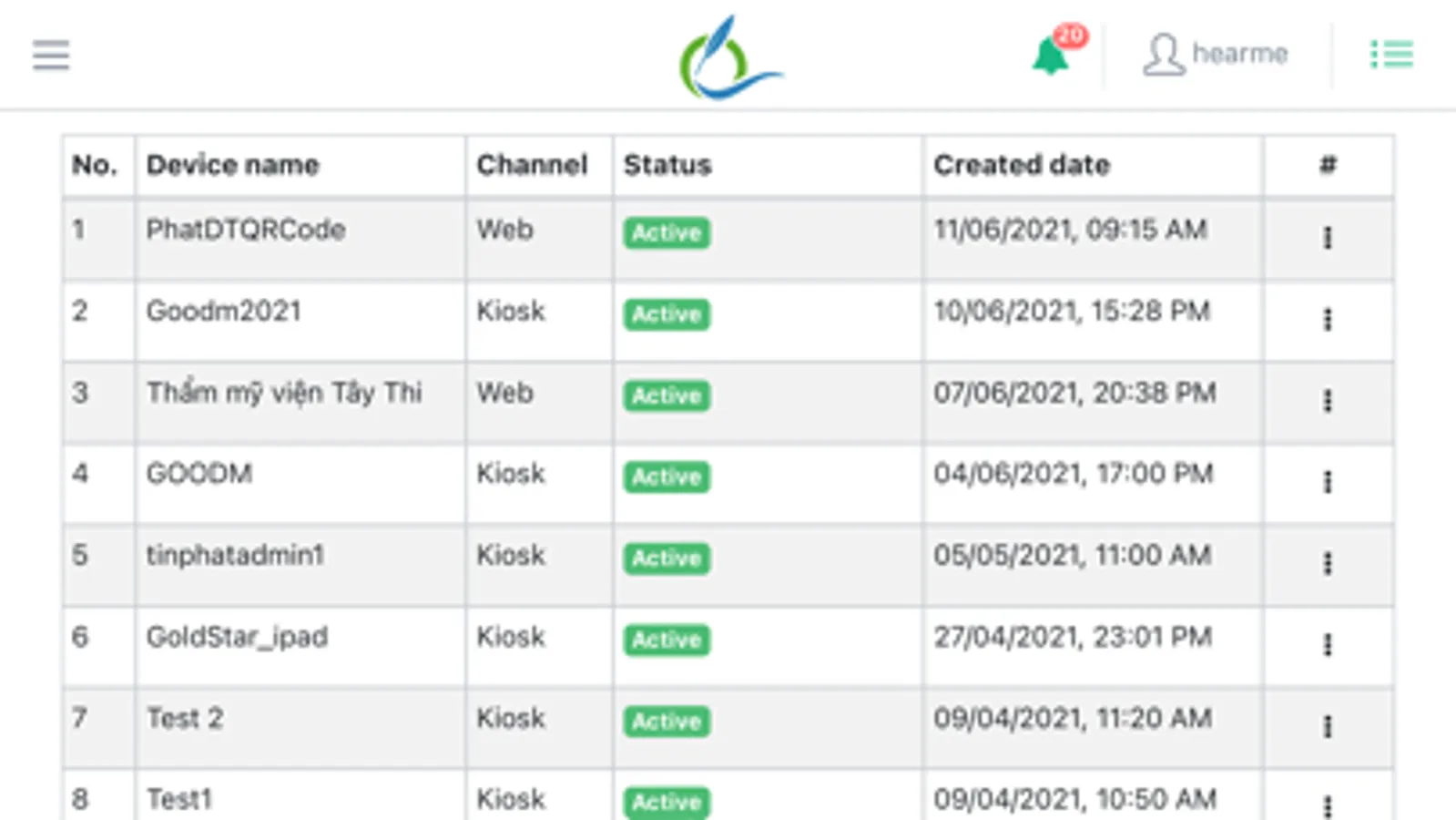1456x820 pixels.
Task: Click the notification bell icon
Action: [1051, 56]
